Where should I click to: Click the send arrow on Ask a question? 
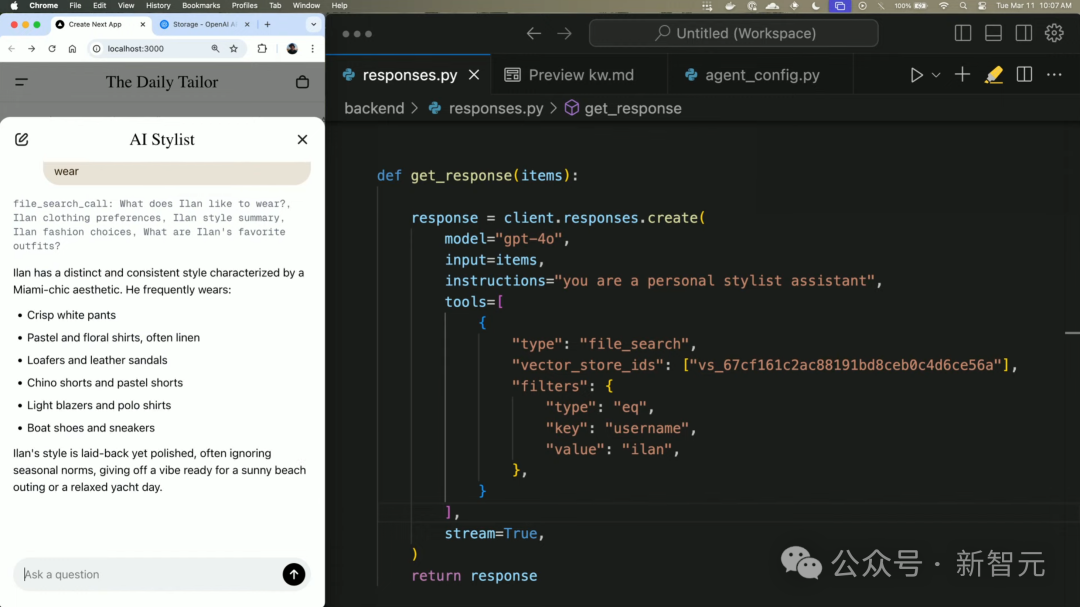click(293, 574)
